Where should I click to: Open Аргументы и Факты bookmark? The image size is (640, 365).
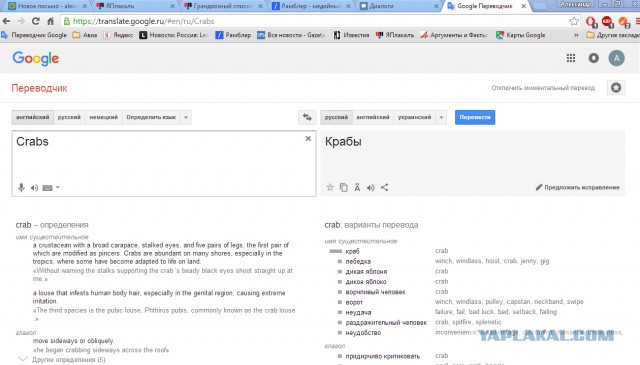pyautogui.click(x=454, y=35)
